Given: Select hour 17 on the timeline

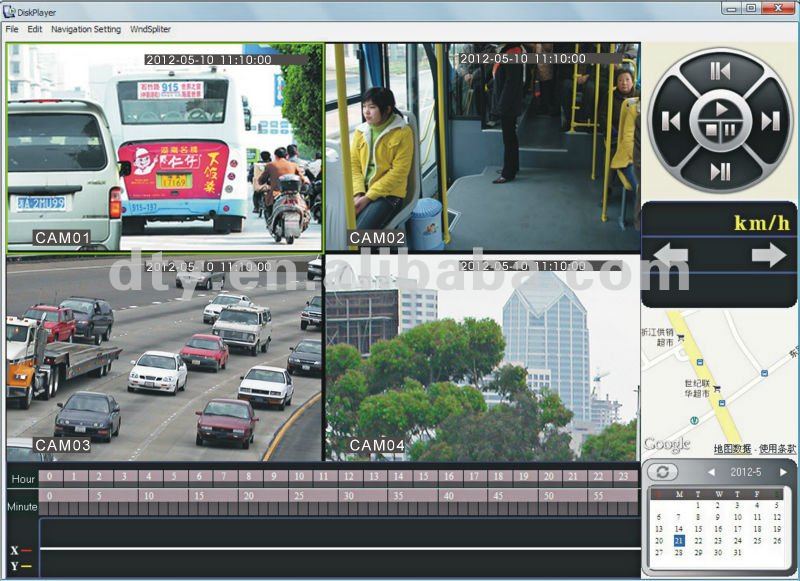Looking at the screenshot, I should (476, 477).
